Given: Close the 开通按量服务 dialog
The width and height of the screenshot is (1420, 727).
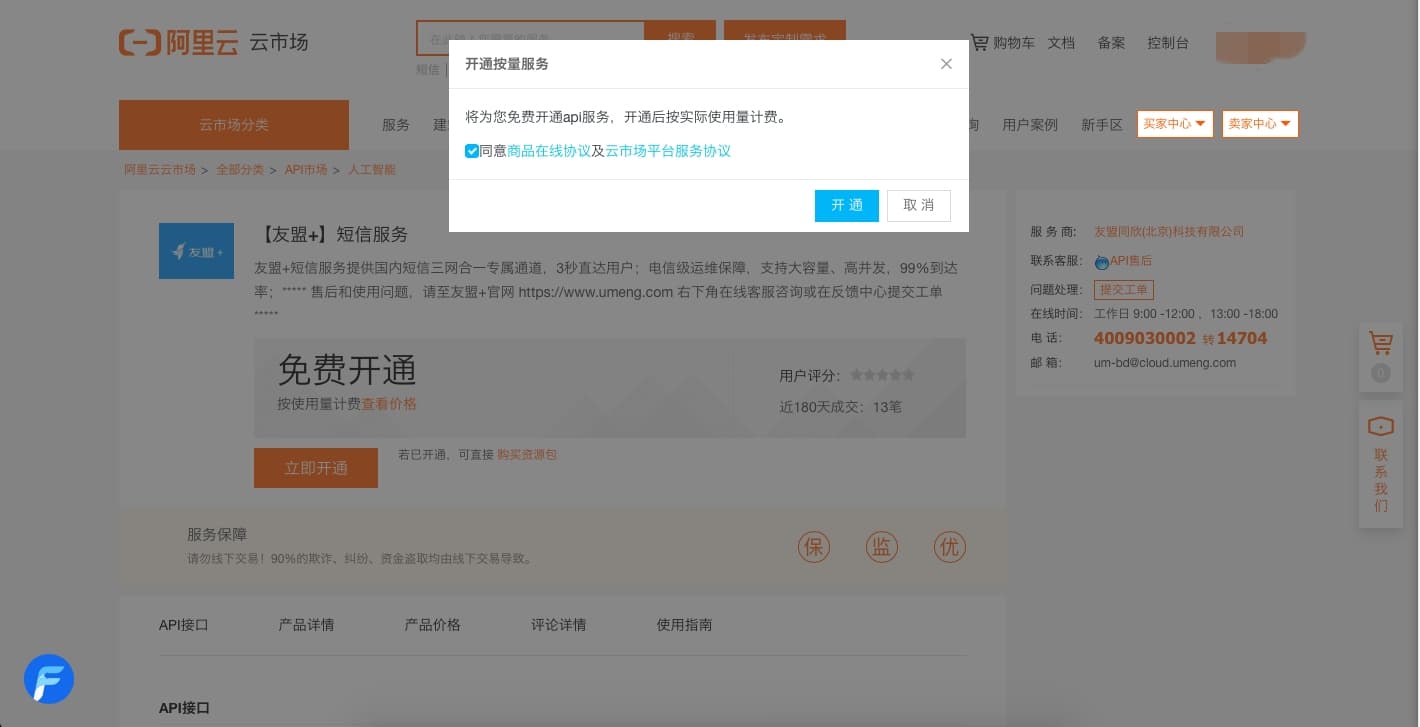Looking at the screenshot, I should click(946, 64).
